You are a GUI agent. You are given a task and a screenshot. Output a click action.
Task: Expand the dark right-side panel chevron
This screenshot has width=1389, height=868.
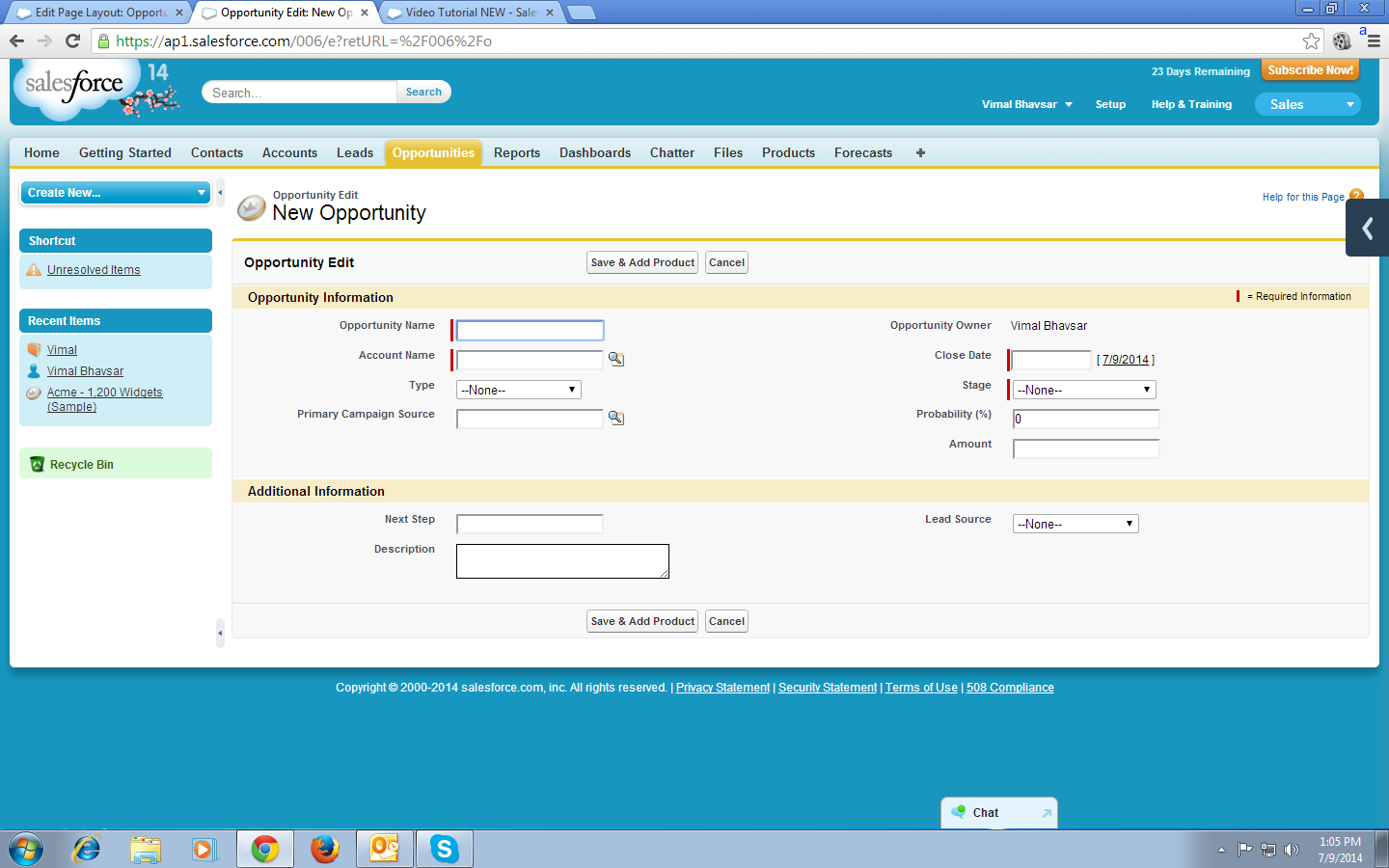tap(1368, 228)
